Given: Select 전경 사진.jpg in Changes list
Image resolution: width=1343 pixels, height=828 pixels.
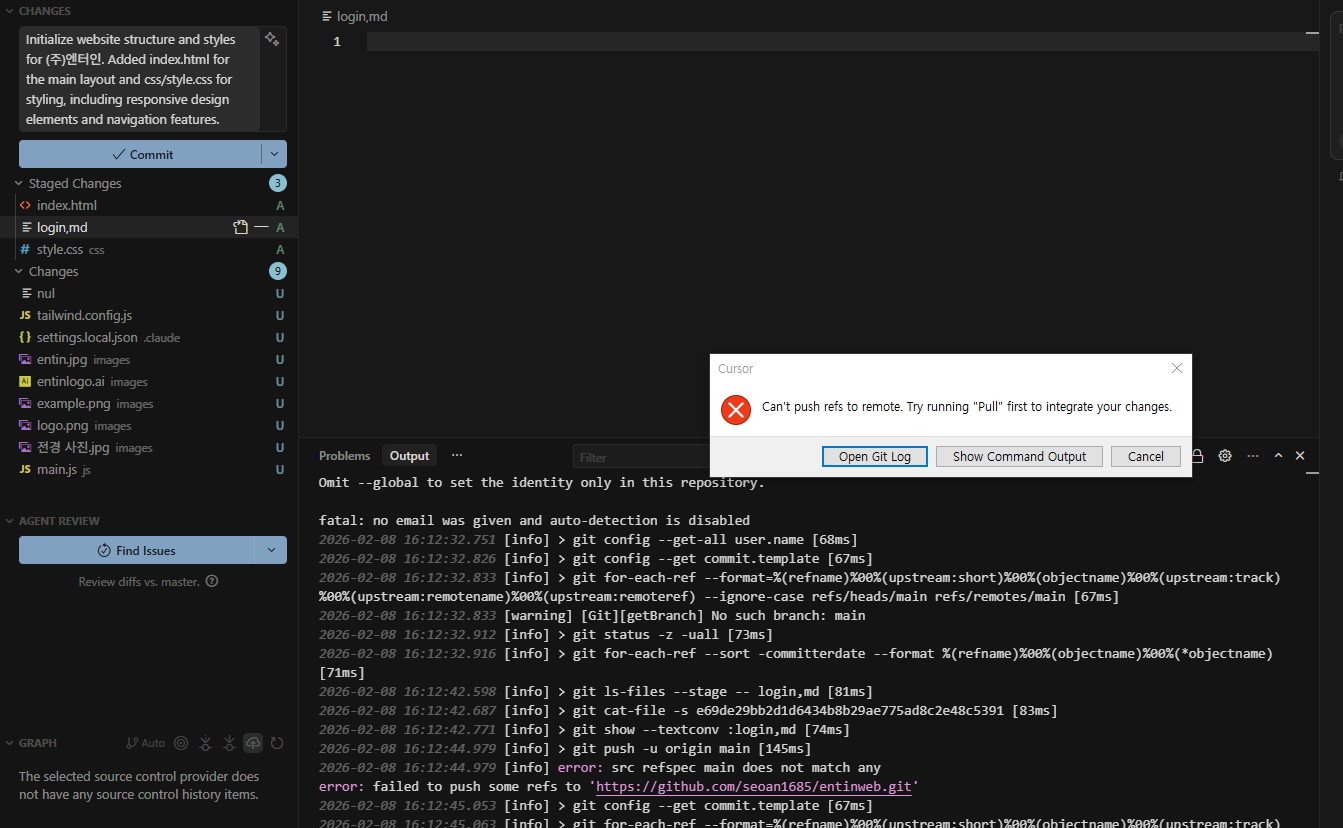Looking at the screenshot, I should coord(149,447).
